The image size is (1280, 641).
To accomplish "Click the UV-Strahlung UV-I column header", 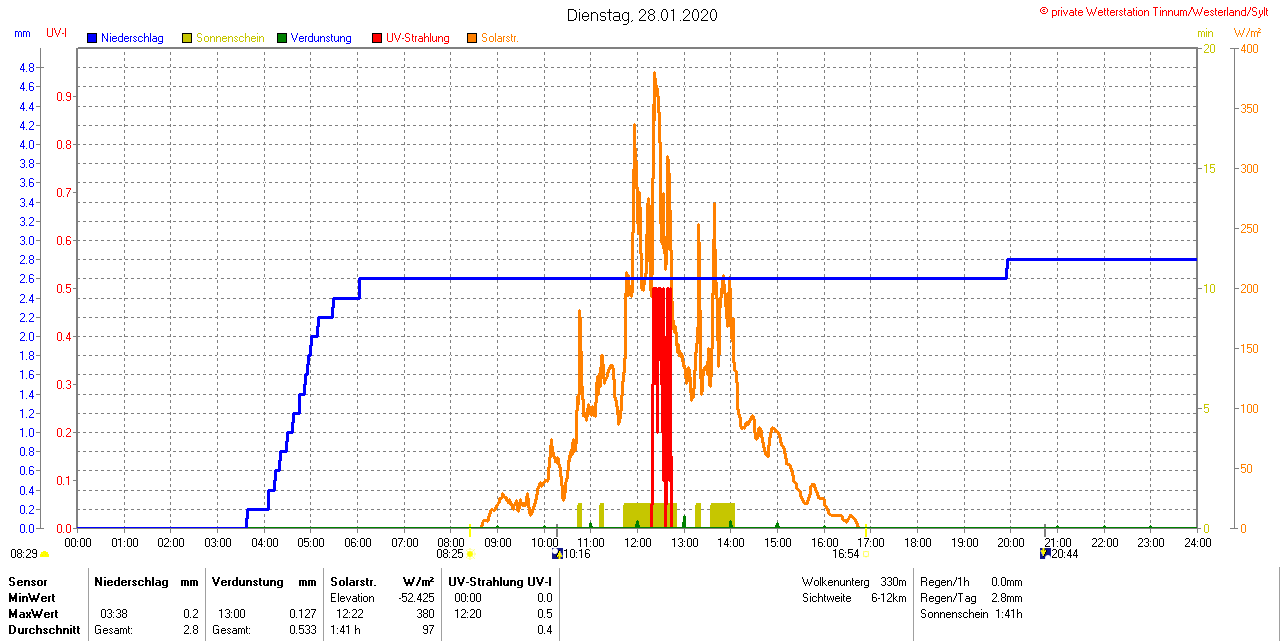I will [x=500, y=582].
